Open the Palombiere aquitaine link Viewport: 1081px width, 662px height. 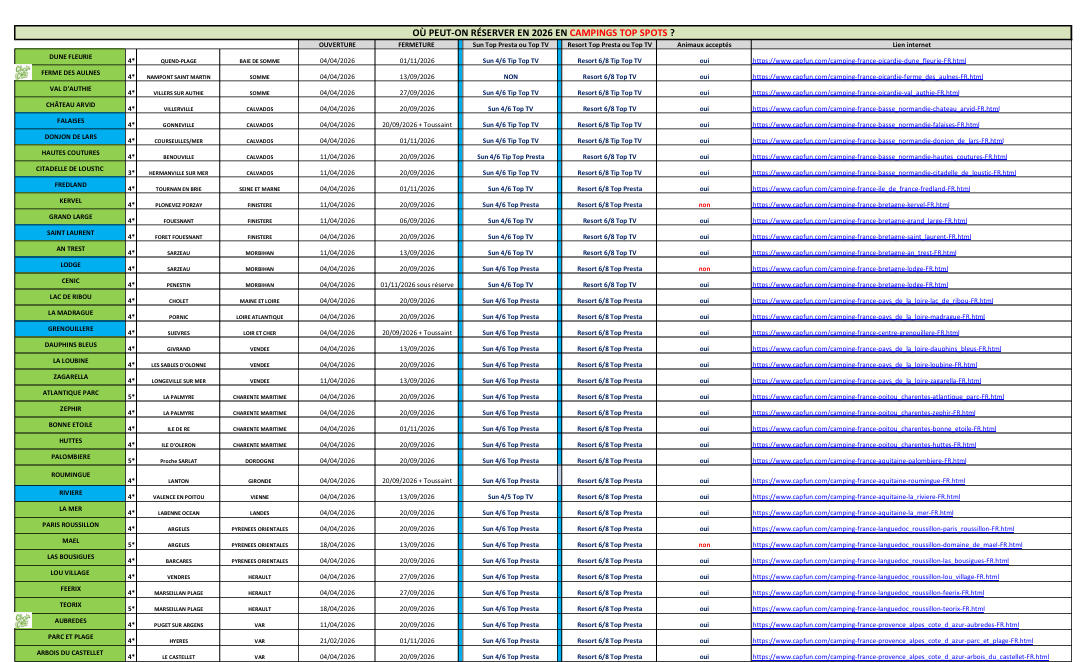pyautogui.click(x=859, y=461)
